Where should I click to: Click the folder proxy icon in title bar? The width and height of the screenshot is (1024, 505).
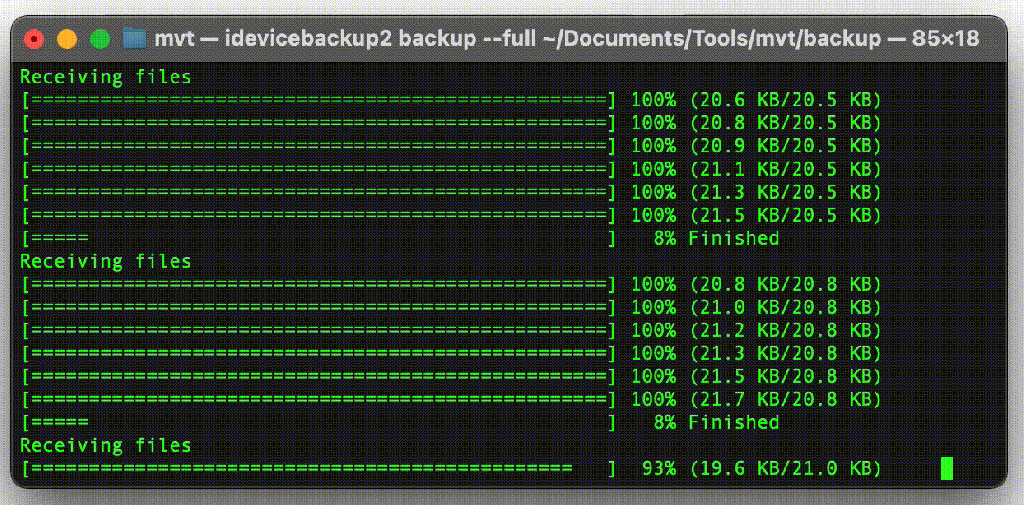pyautogui.click(x=135, y=39)
